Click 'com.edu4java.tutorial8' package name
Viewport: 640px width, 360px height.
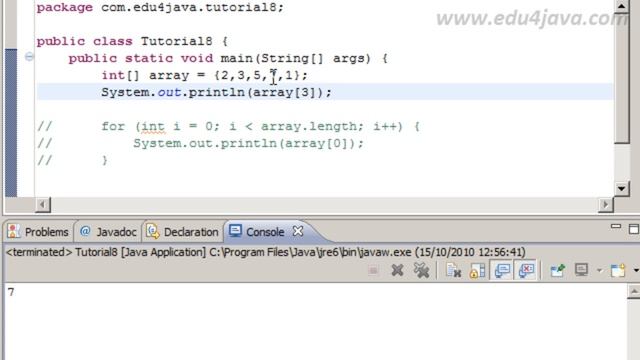click(189, 7)
